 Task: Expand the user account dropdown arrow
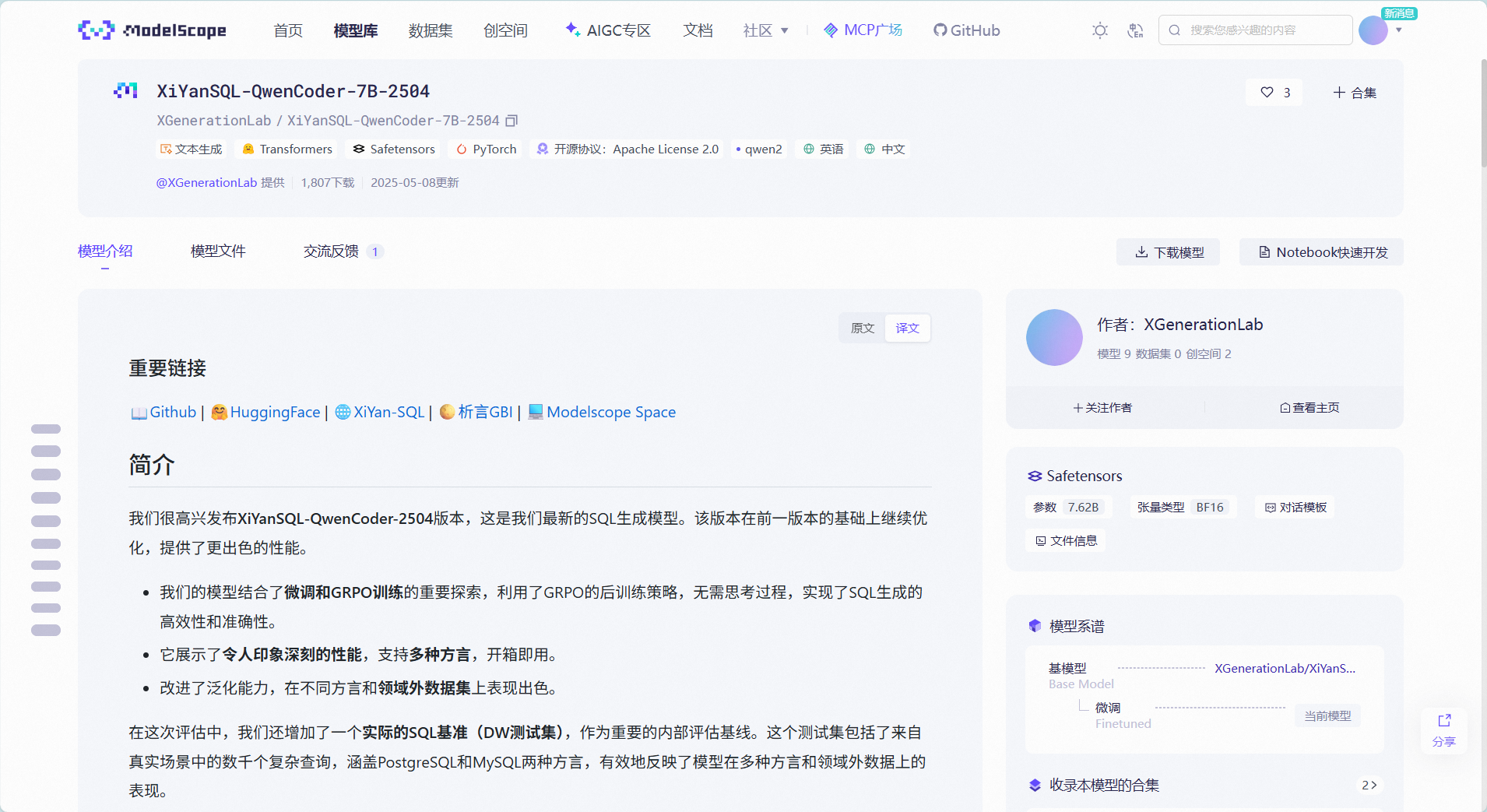tap(1399, 30)
